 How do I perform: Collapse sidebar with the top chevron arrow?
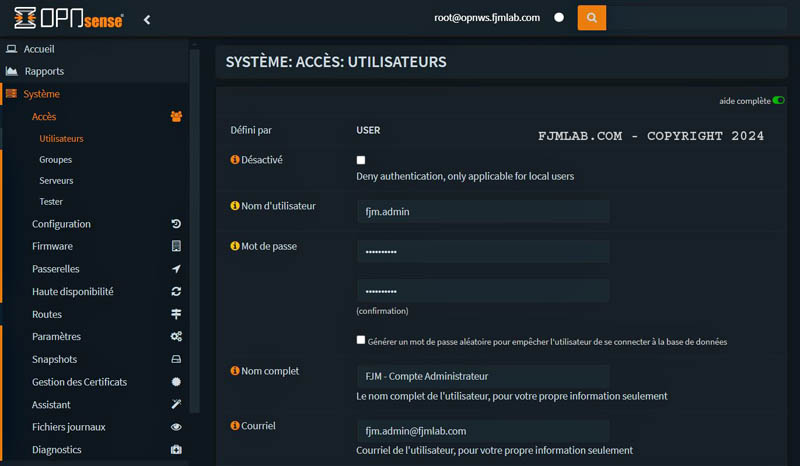tap(147, 19)
